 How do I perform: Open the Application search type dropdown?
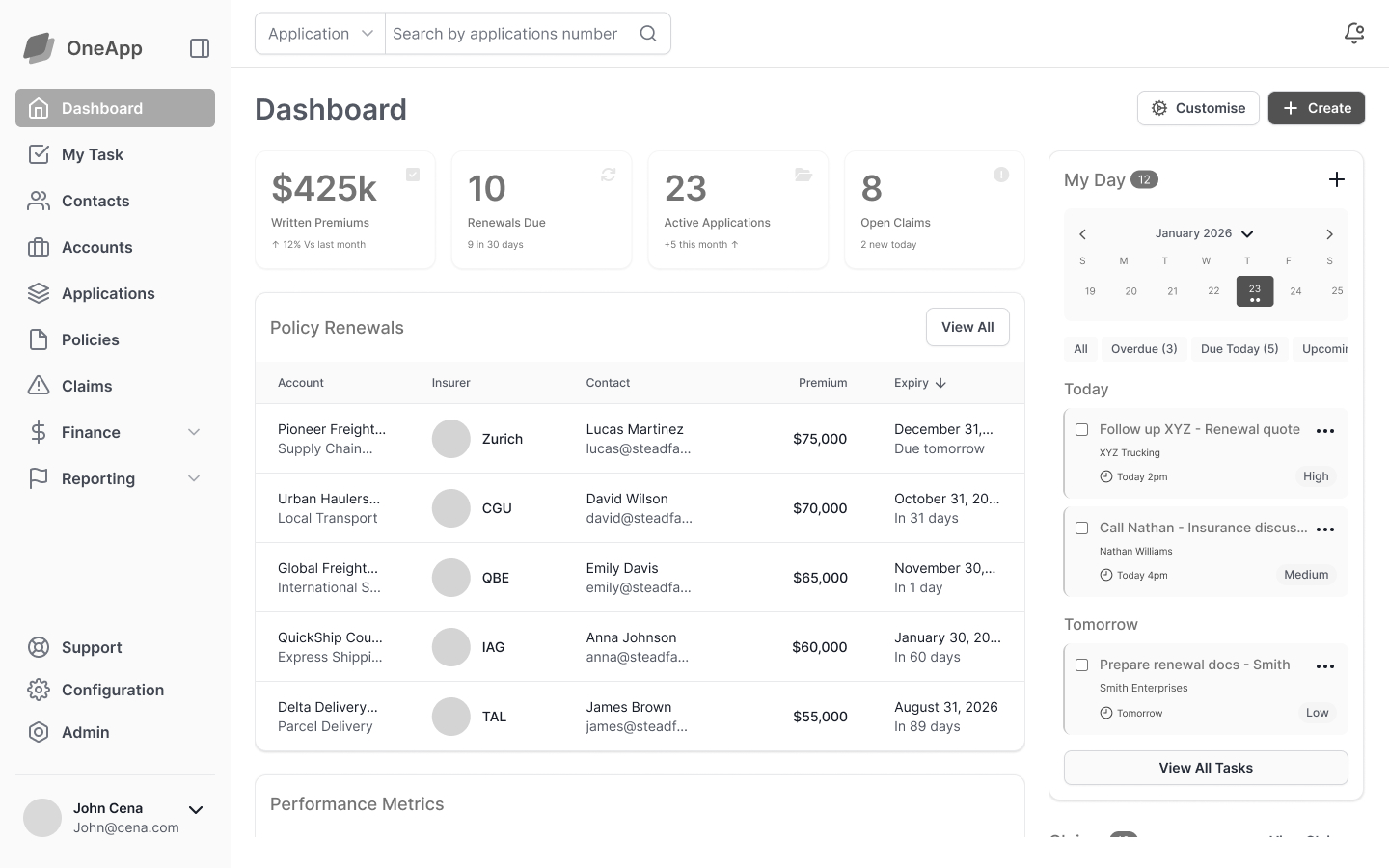[x=320, y=34]
